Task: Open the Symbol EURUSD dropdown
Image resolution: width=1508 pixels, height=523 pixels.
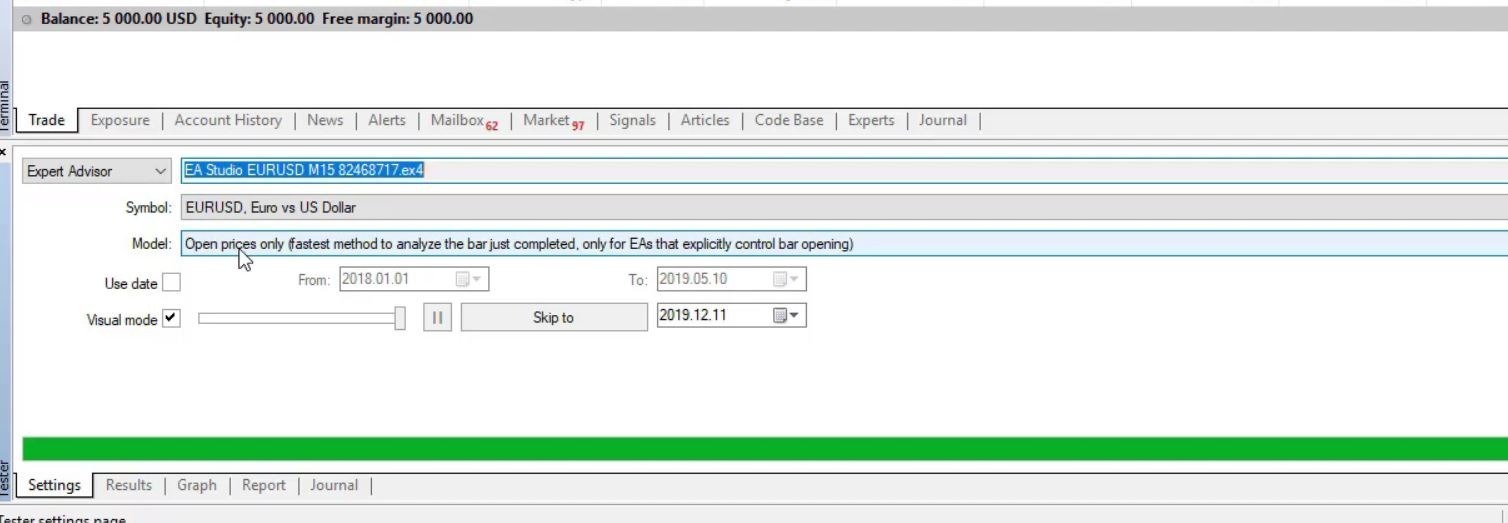Action: [840, 208]
